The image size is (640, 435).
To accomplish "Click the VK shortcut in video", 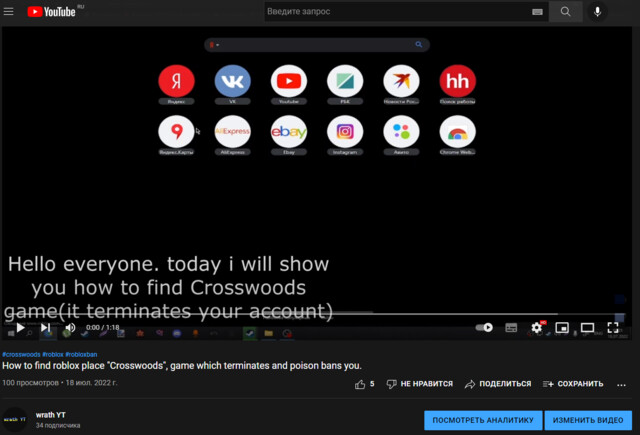I will 233,84.
